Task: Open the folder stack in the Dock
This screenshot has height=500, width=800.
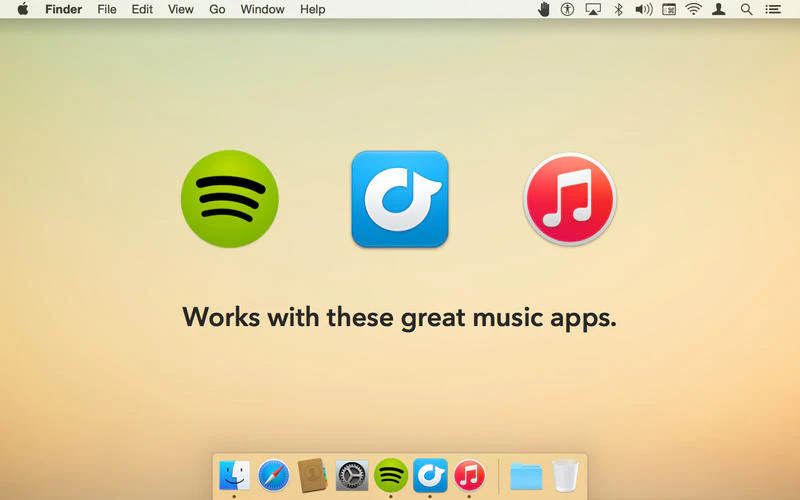Action: pos(526,477)
